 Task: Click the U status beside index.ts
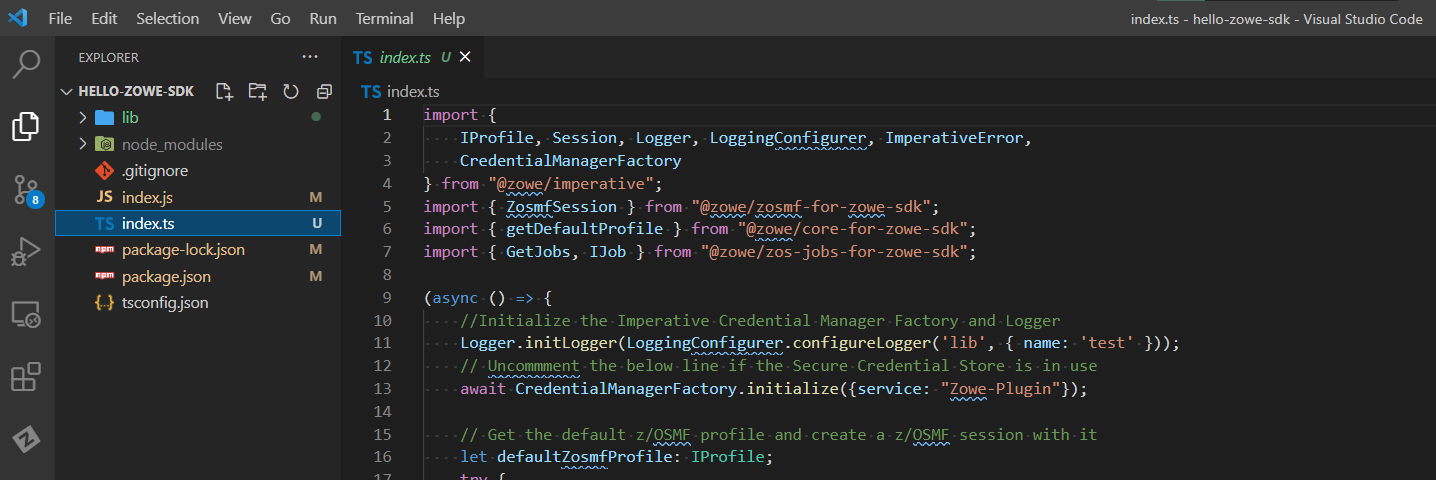coord(316,223)
